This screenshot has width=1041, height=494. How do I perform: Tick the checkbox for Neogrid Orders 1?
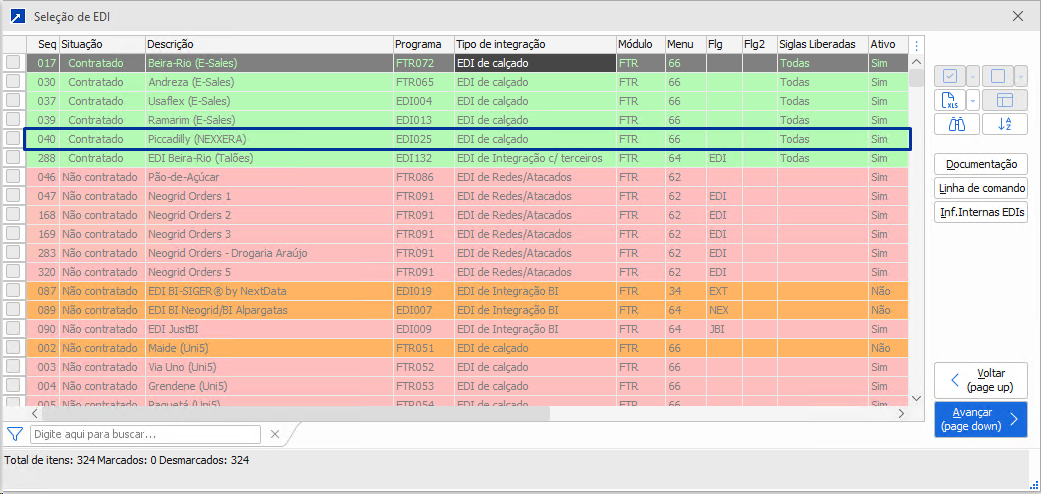click(x=13, y=196)
